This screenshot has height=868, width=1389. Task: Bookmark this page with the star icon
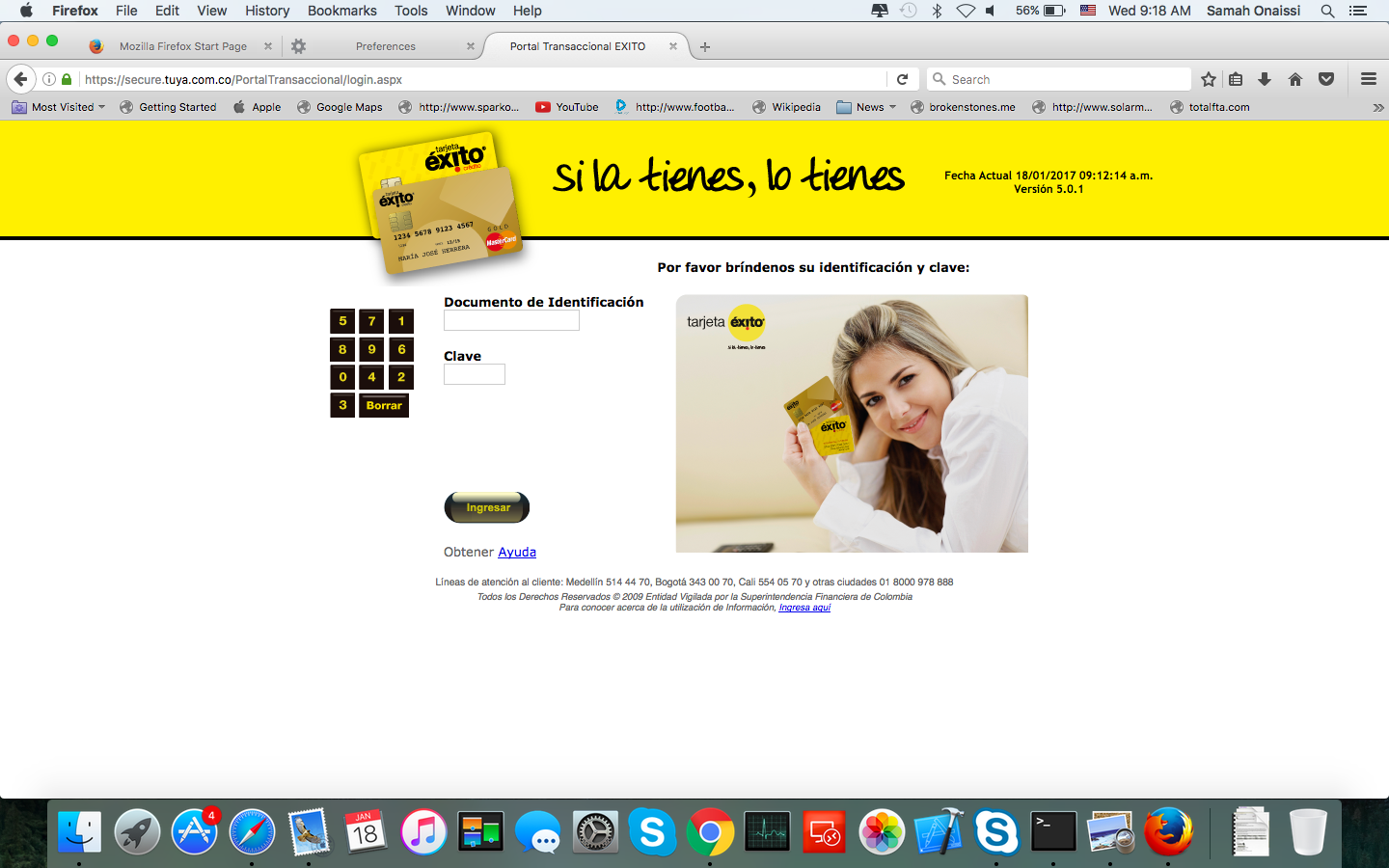click(x=1209, y=79)
